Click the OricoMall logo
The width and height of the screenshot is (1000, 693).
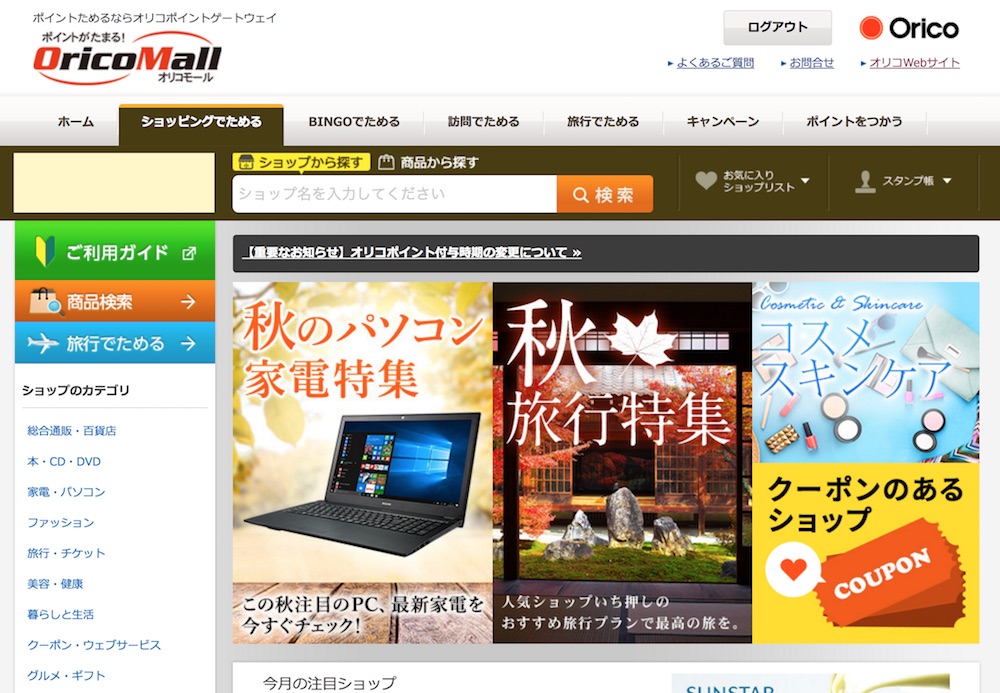pos(127,58)
